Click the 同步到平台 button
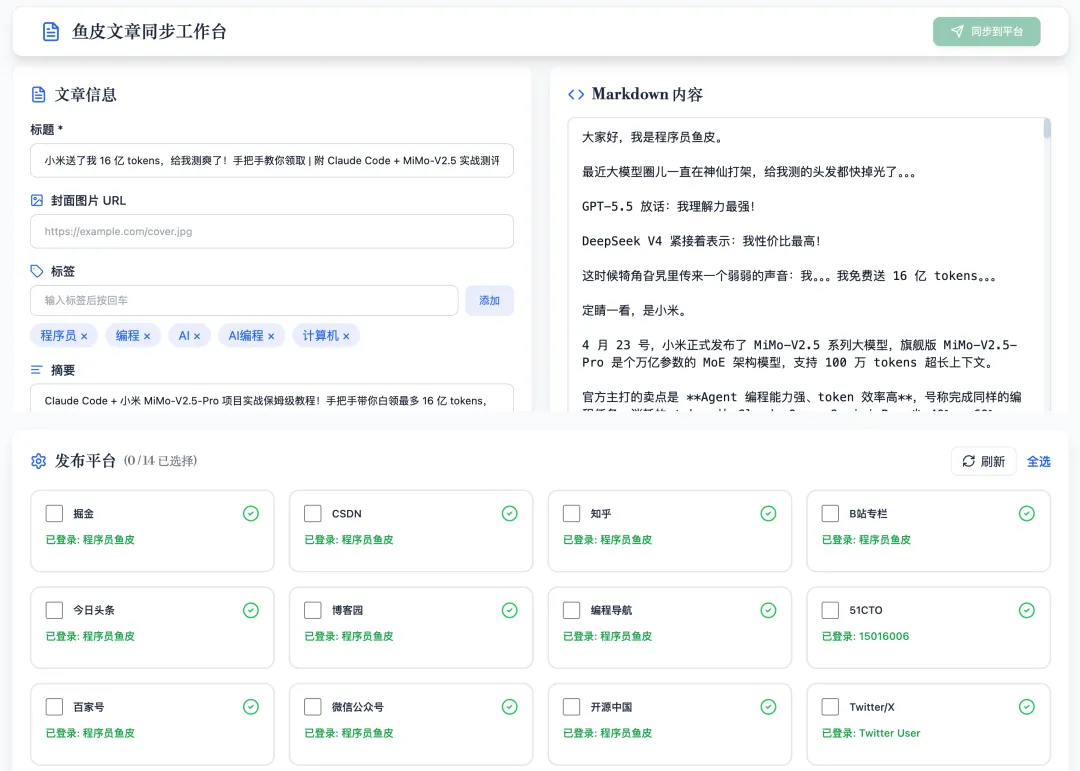 click(986, 32)
